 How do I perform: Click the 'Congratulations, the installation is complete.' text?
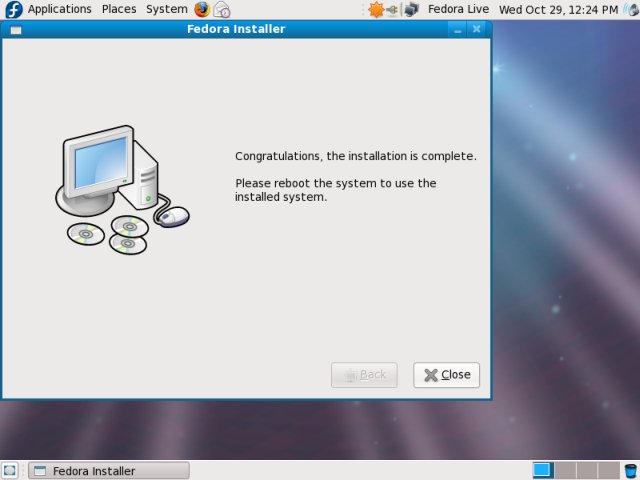356,156
